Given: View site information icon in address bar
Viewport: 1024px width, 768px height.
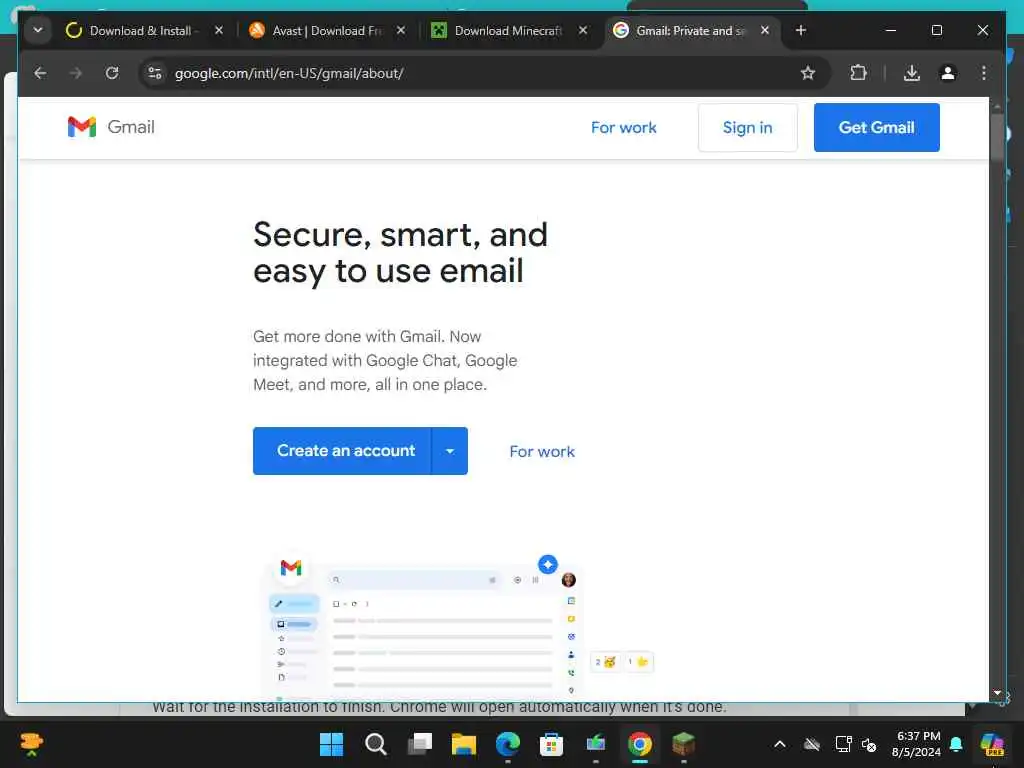Looking at the screenshot, I should point(155,73).
